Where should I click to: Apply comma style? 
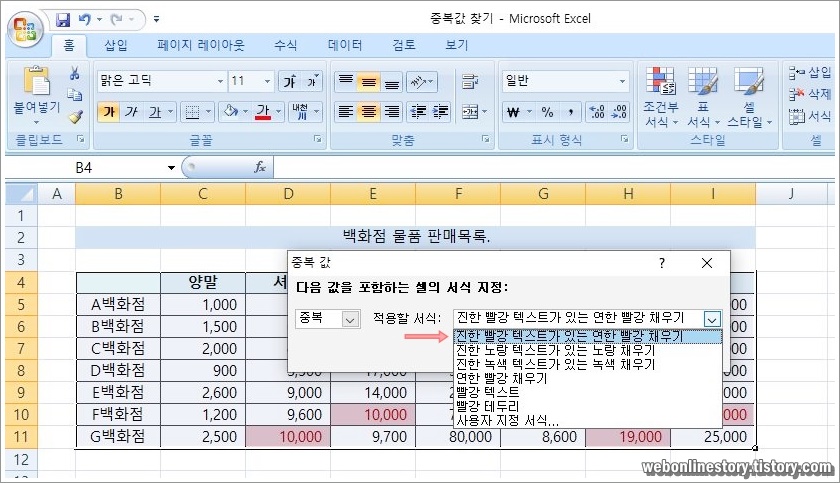point(571,112)
